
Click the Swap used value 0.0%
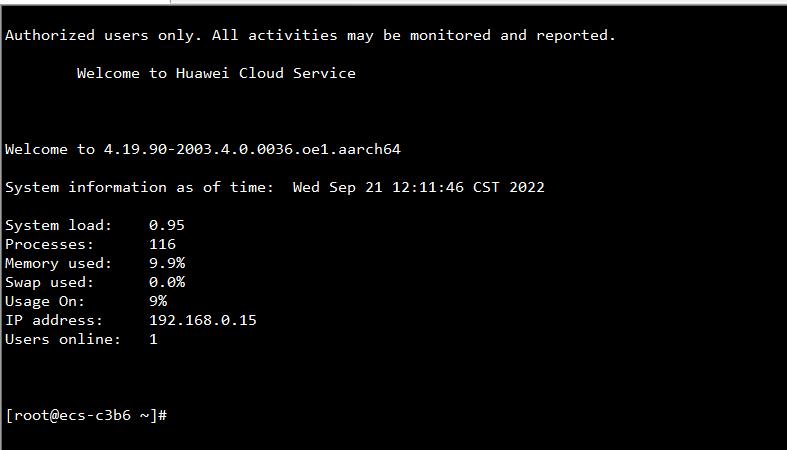(167, 282)
